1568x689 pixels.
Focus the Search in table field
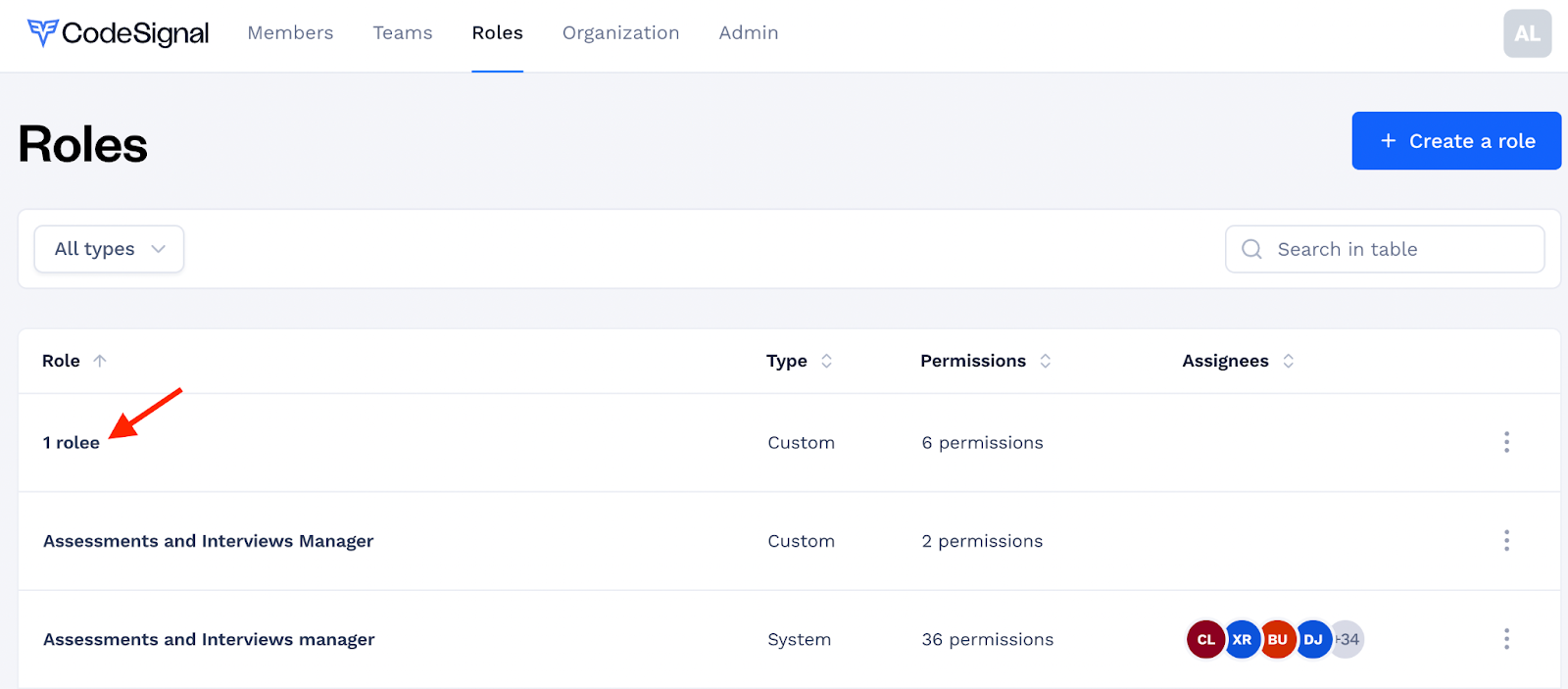point(1385,249)
